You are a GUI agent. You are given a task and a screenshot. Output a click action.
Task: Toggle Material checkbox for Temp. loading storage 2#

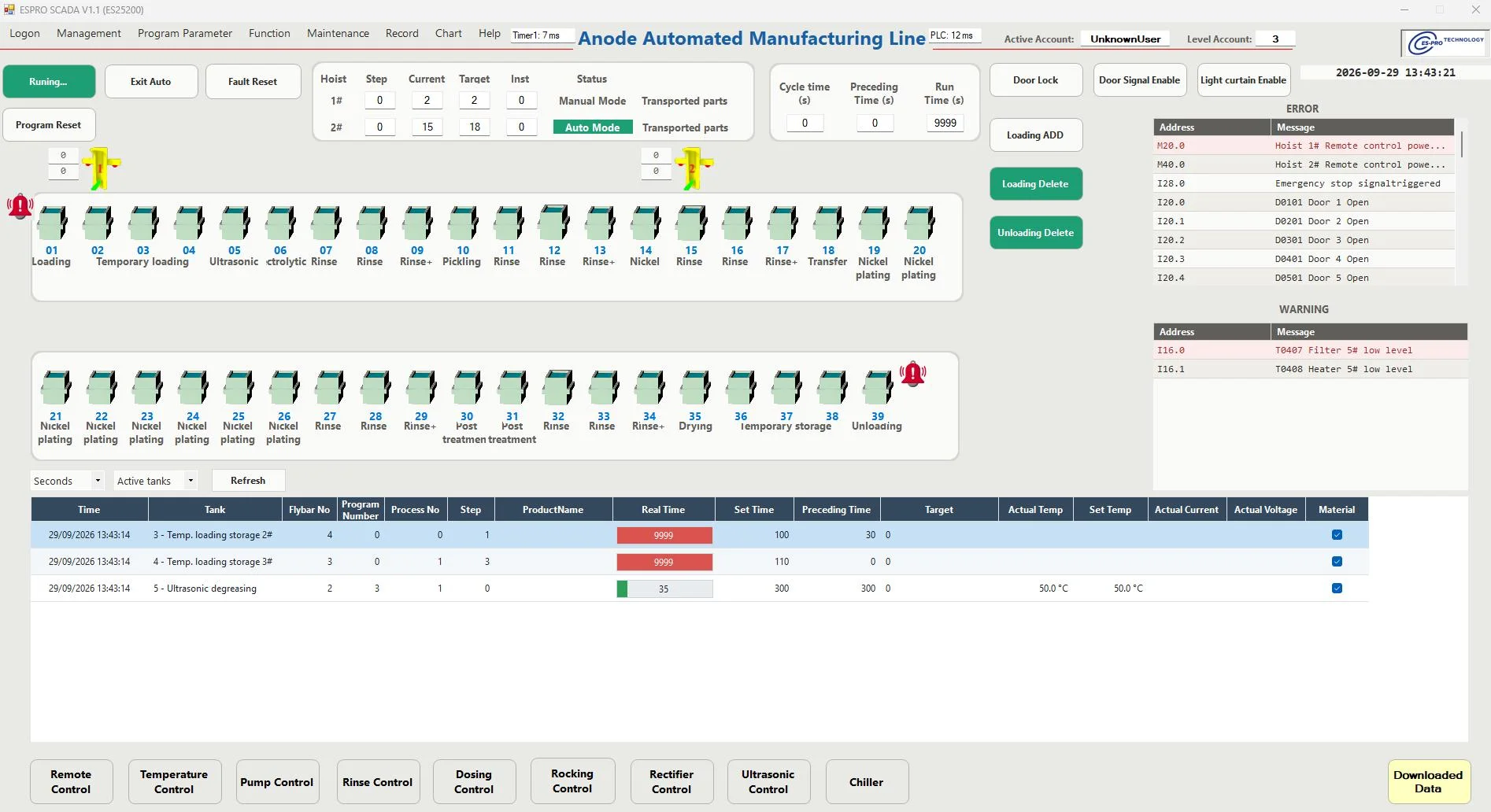tap(1337, 535)
